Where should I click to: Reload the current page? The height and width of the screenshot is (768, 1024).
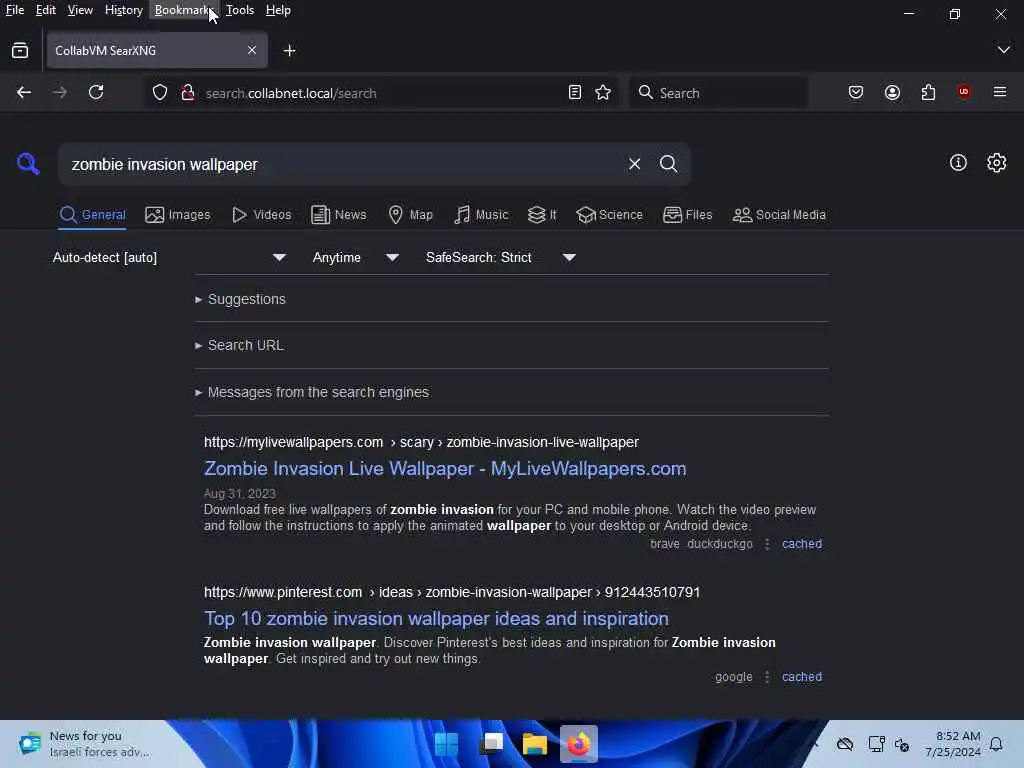[x=96, y=93]
